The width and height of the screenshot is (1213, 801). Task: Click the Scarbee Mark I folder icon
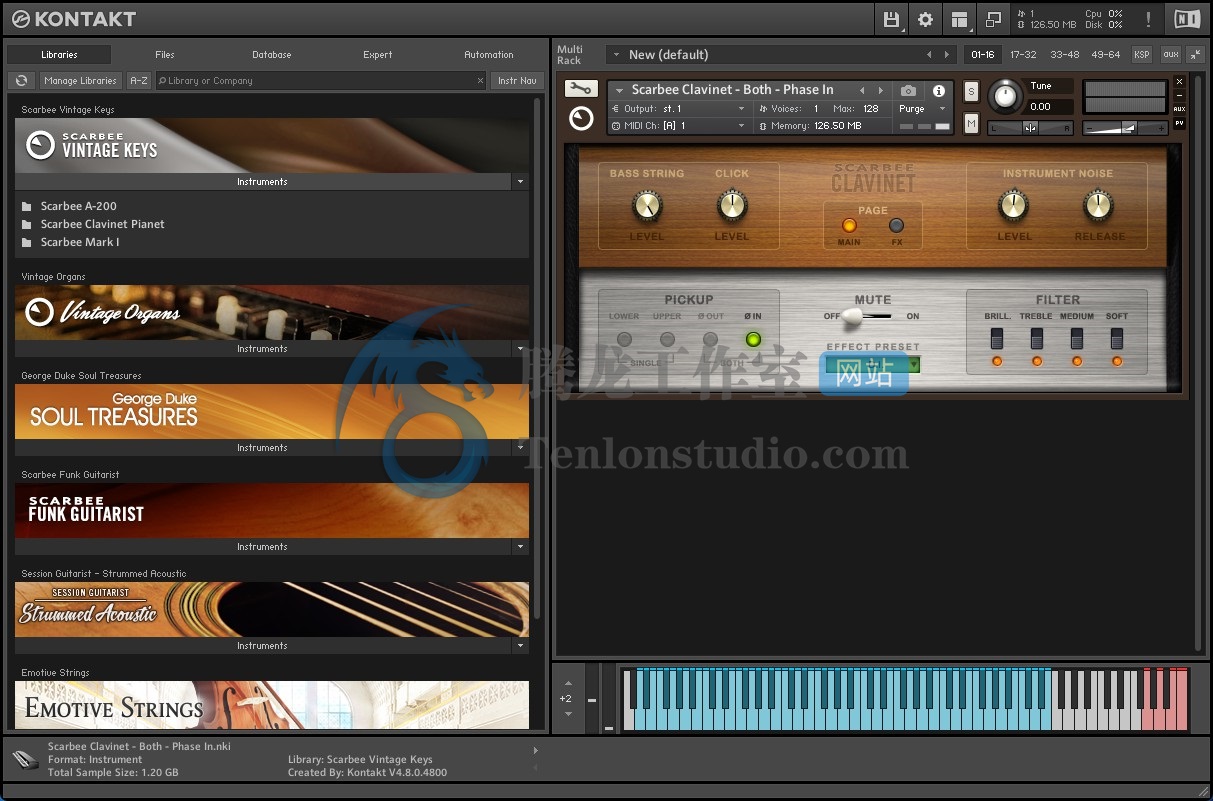(x=27, y=243)
